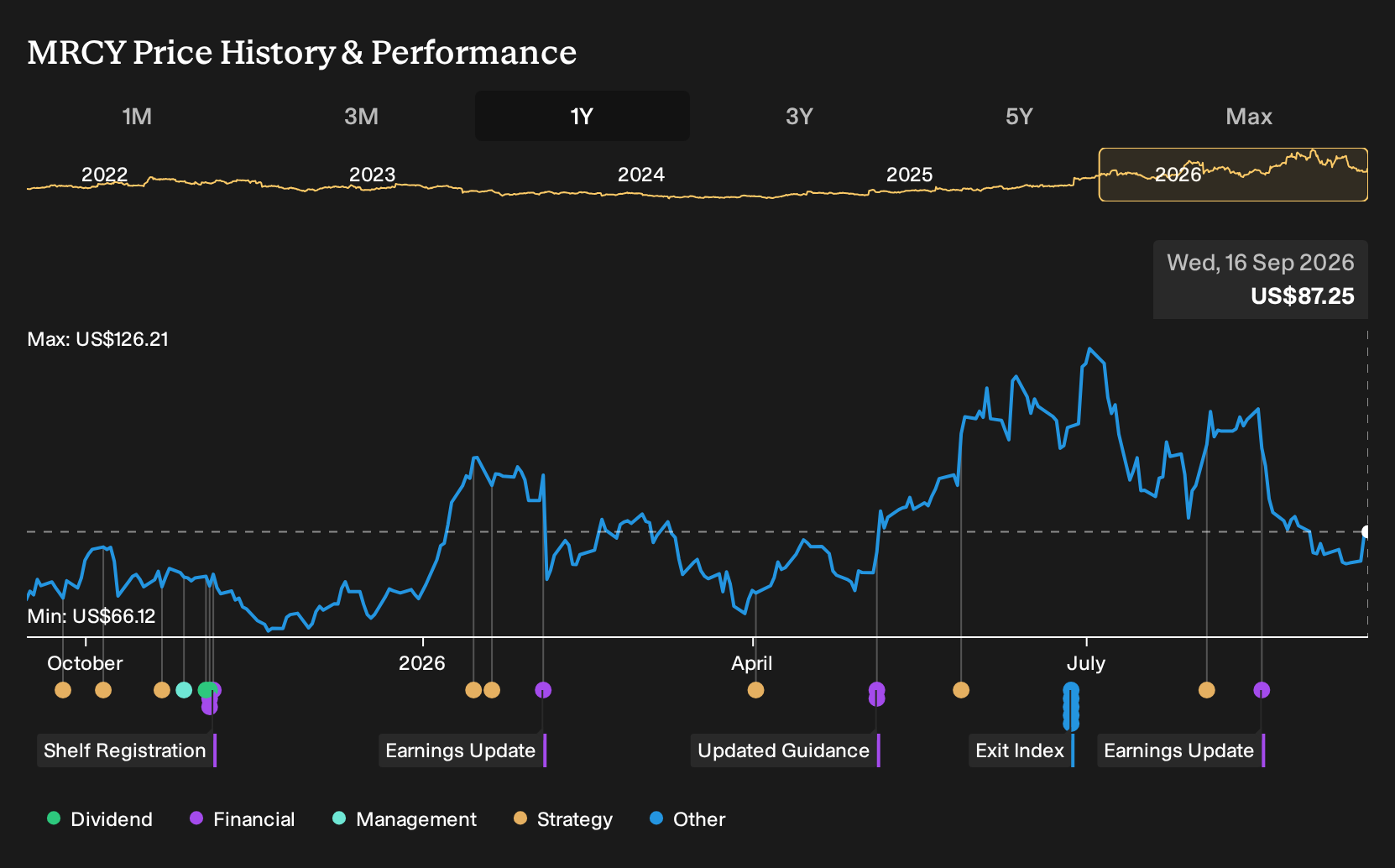This screenshot has width=1395, height=868.
Task: Toggle the Dividend legend filter
Action: (99, 819)
